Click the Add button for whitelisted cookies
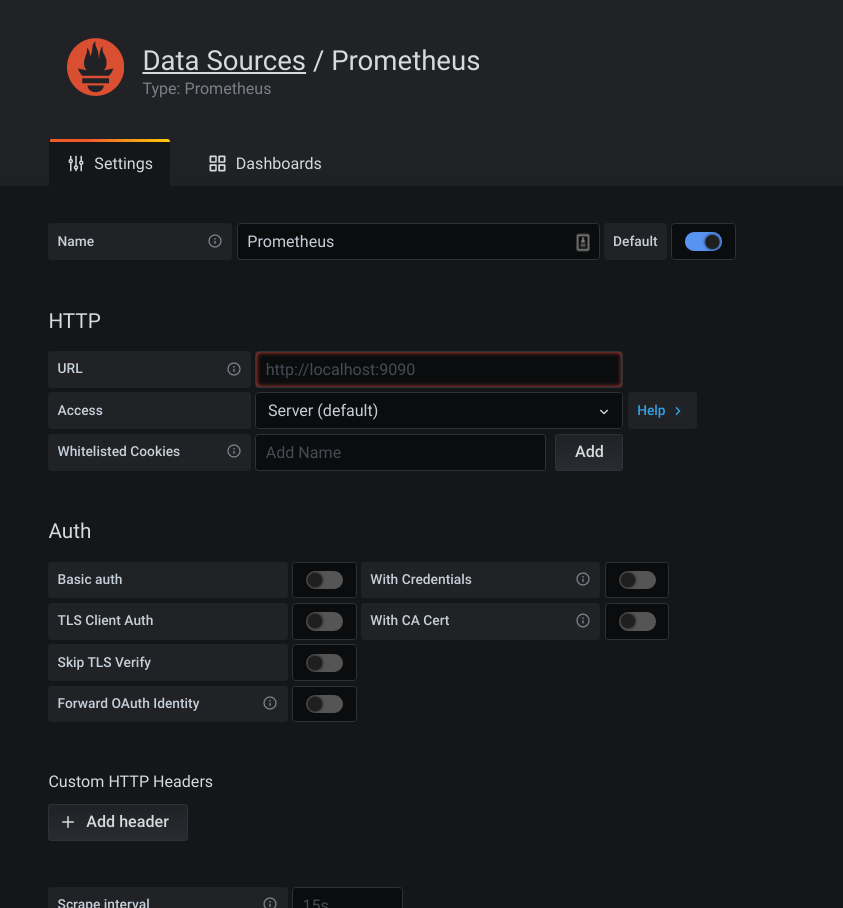 pyautogui.click(x=589, y=452)
